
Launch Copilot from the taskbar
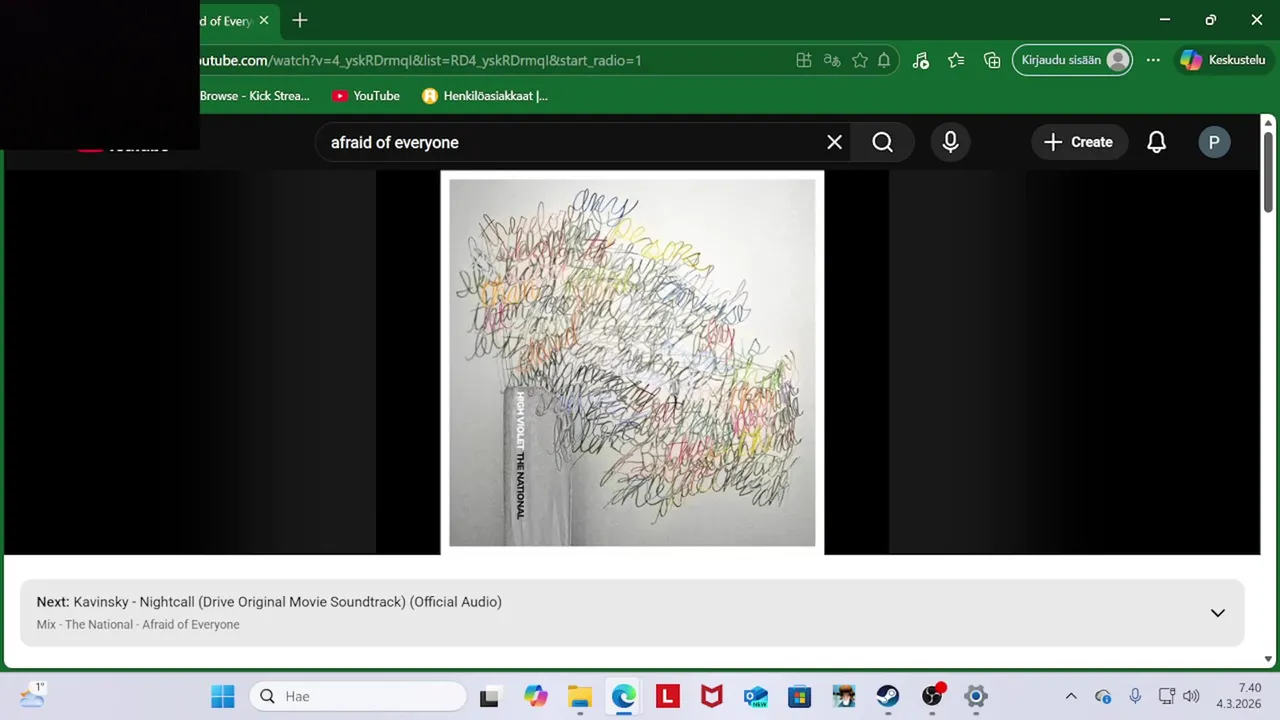pyautogui.click(x=536, y=696)
